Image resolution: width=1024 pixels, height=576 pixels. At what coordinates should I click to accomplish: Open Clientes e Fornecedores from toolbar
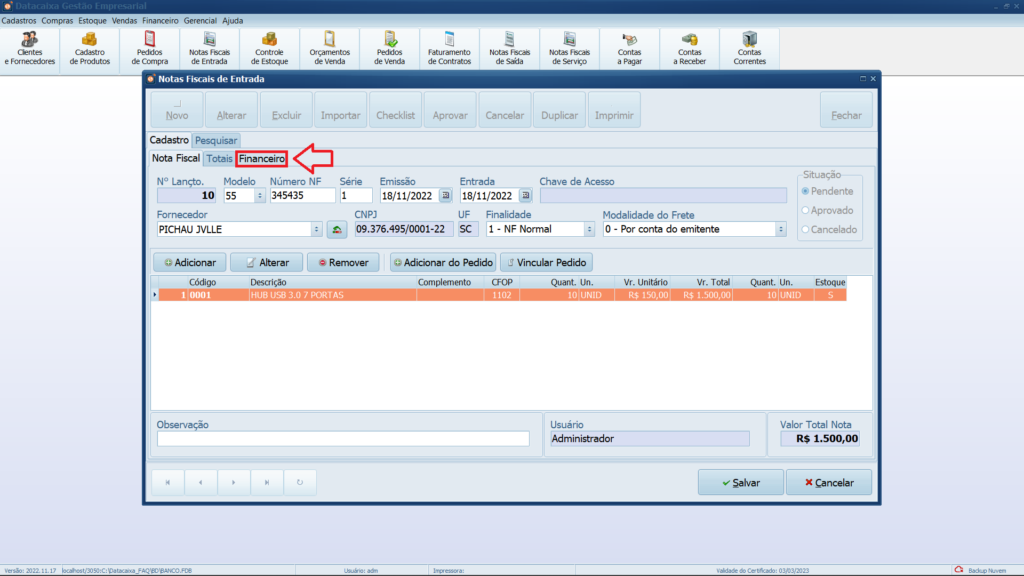[x=30, y=47]
